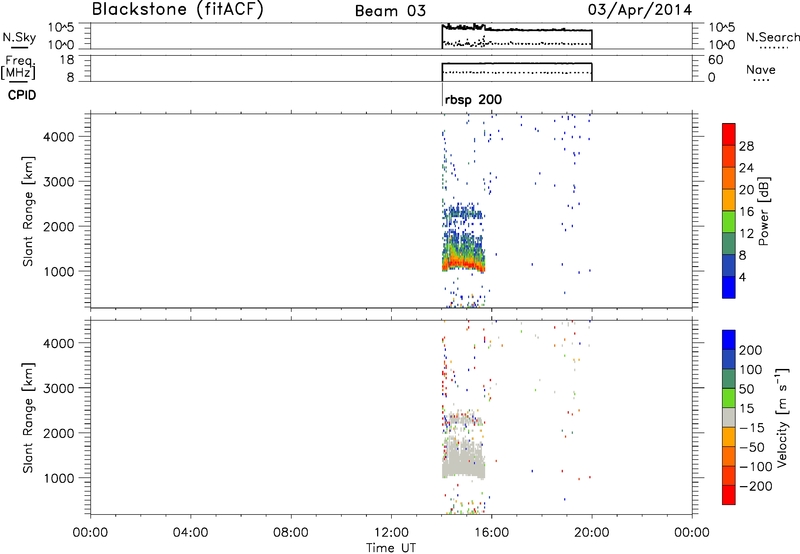Click the date "03/Apr/2014"

coord(640,10)
